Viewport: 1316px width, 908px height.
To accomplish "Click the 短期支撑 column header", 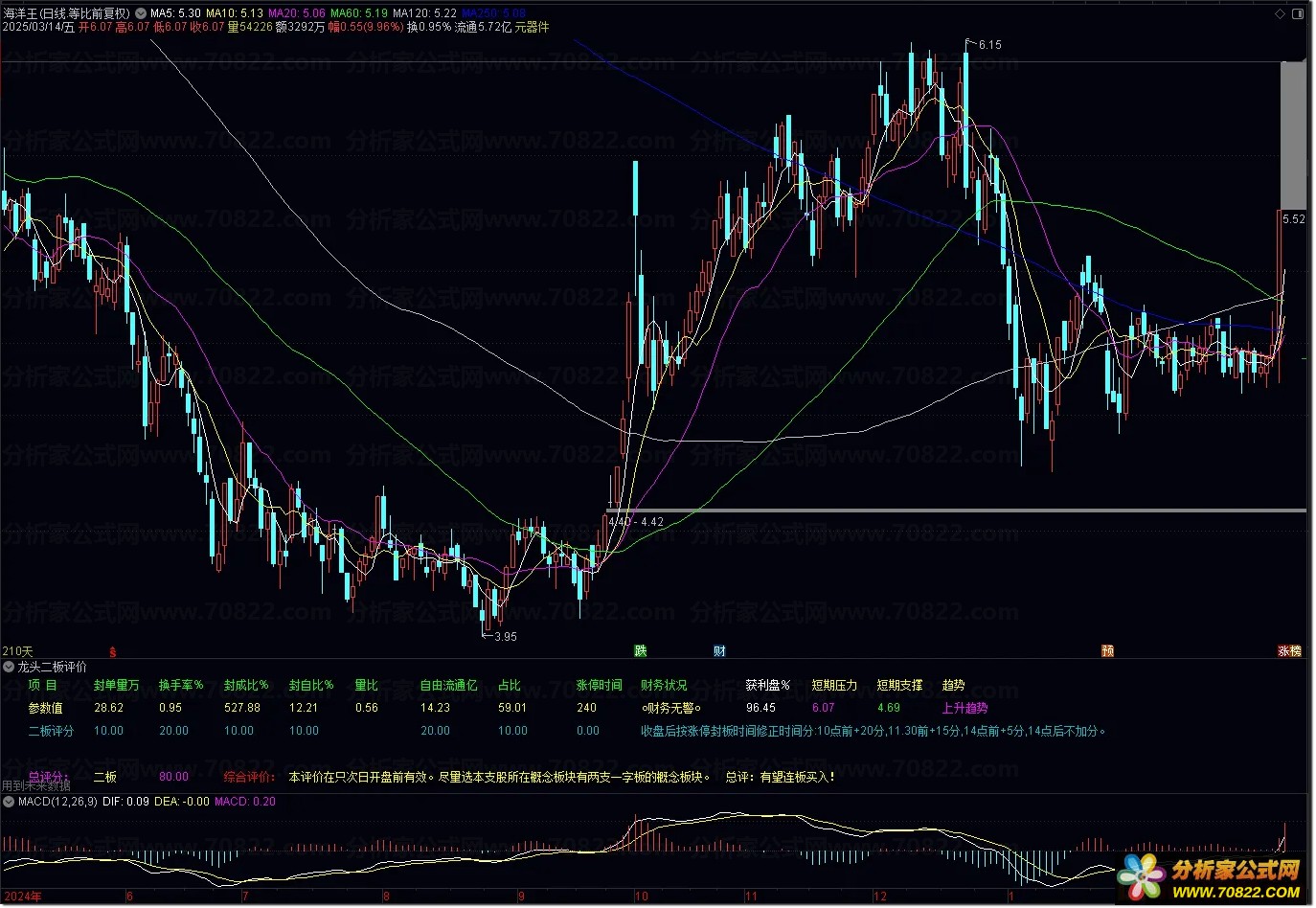I will click(899, 686).
